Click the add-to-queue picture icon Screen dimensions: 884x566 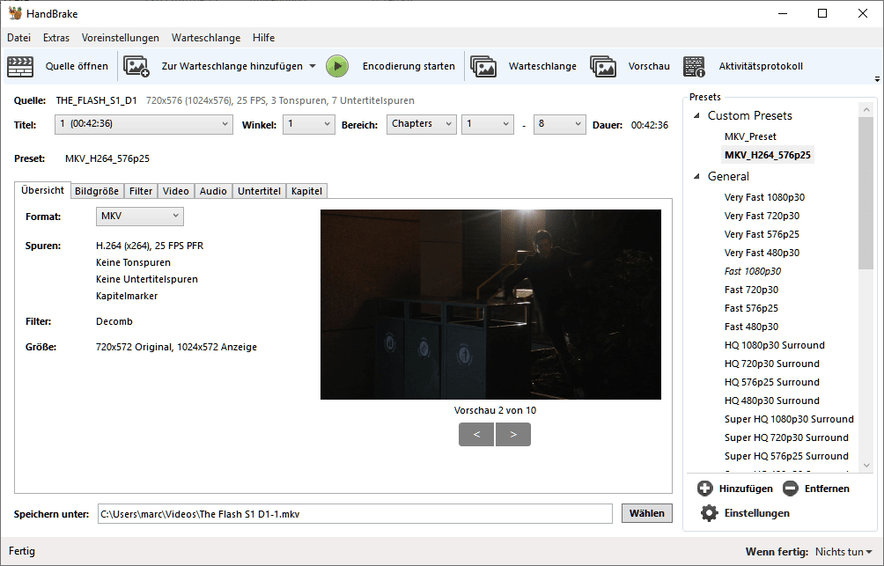point(136,67)
